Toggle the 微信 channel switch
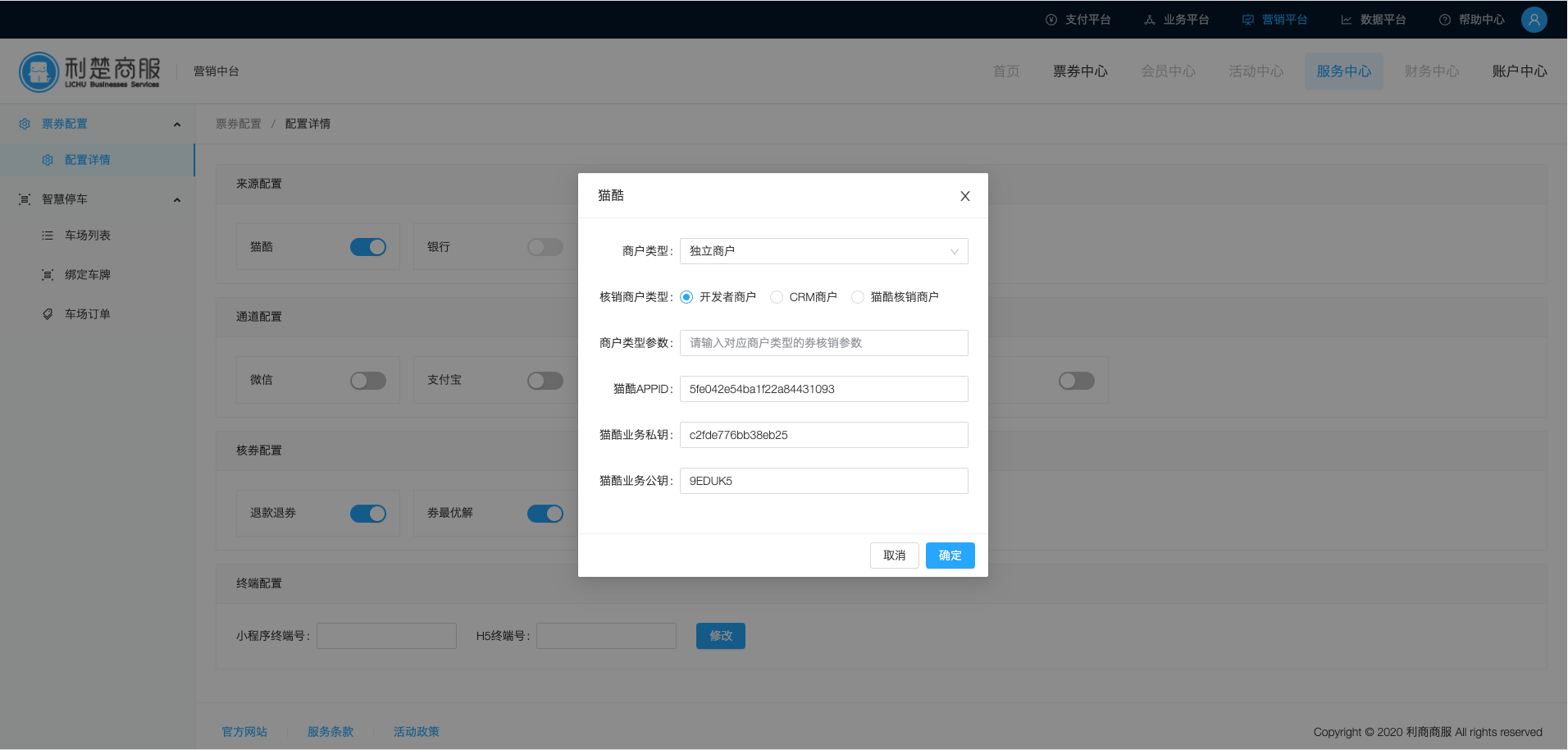 368,381
